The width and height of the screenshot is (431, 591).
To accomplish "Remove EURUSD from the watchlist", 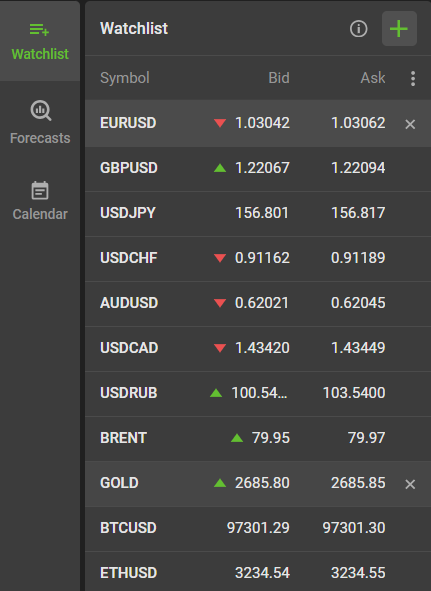I will pyautogui.click(x=410, y=124).
